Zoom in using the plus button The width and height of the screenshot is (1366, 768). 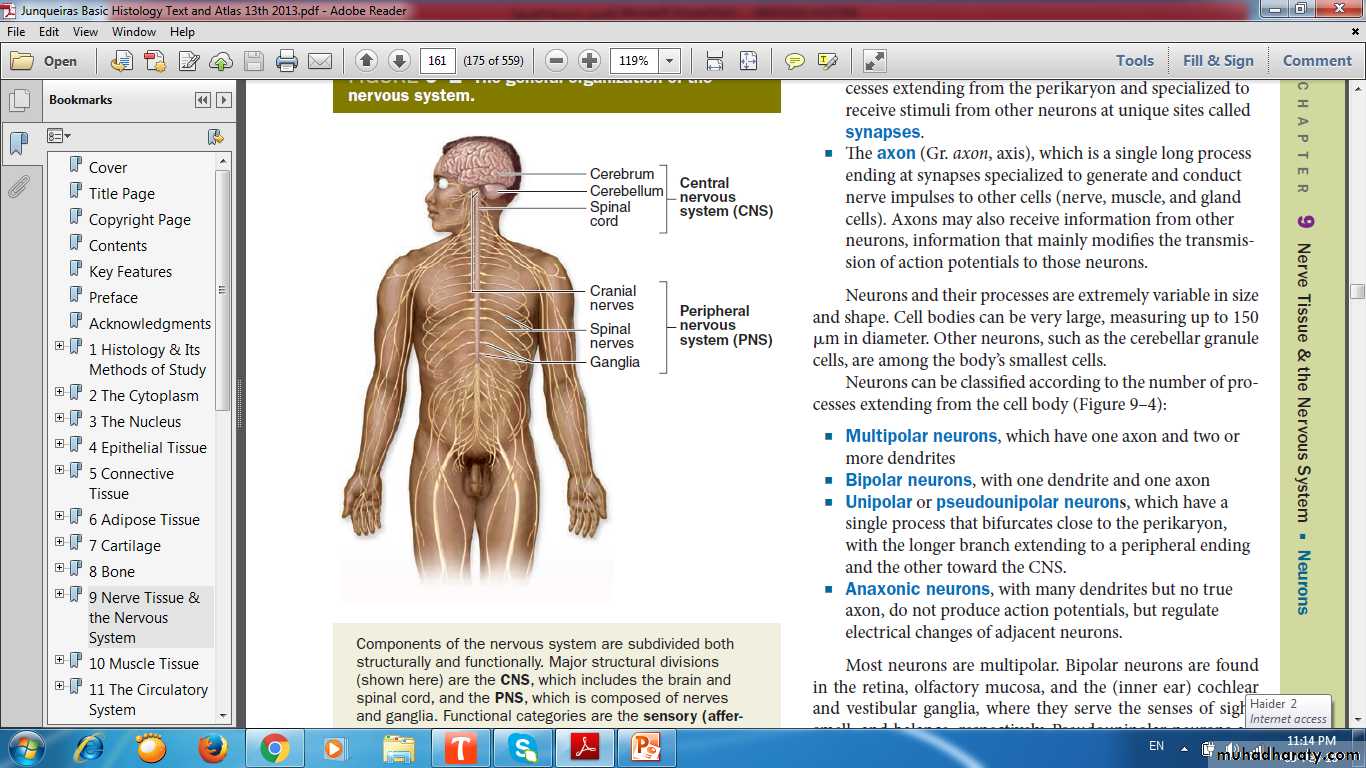point(589,61)
